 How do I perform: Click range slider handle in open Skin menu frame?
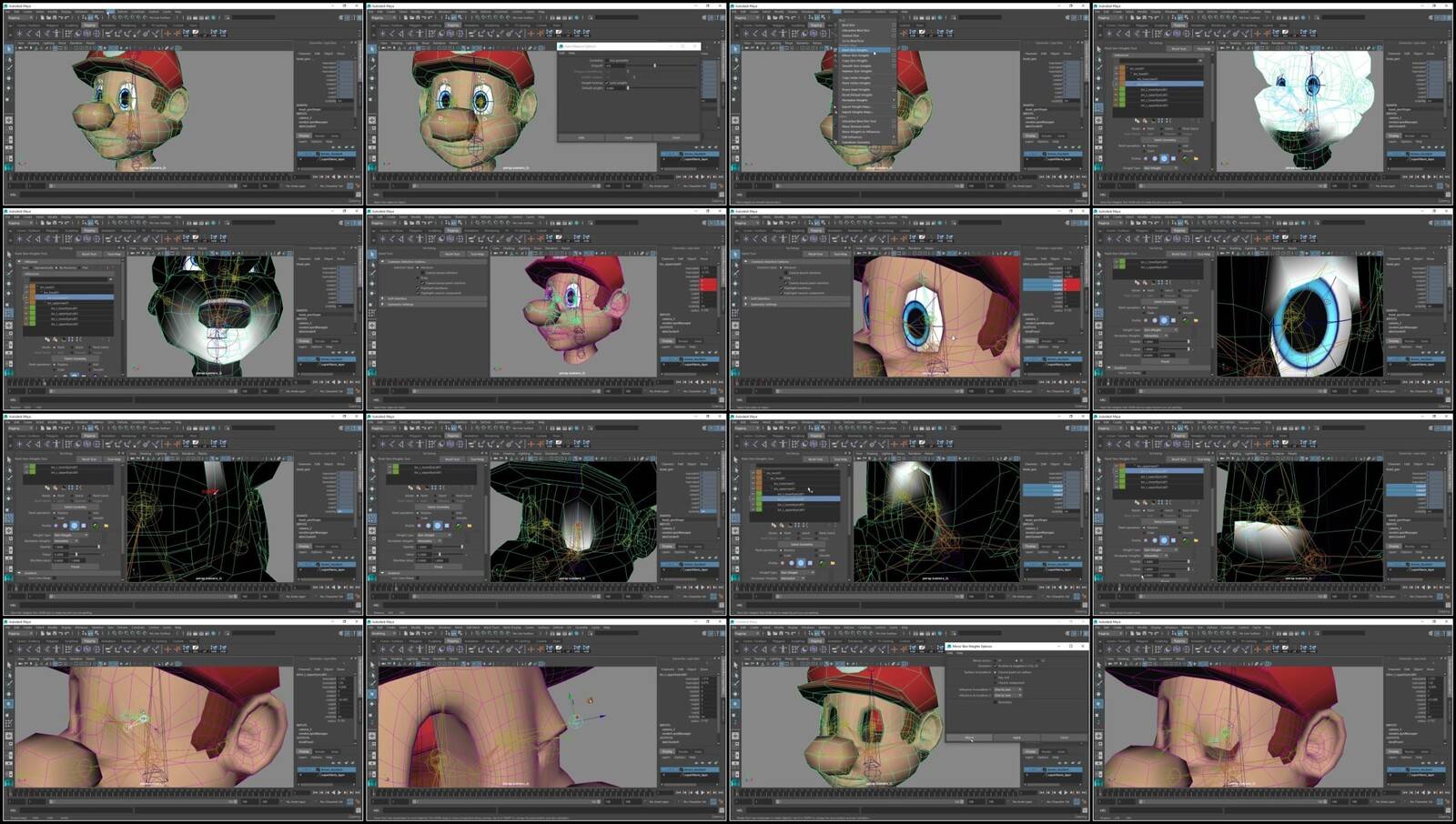pyautogui.click(x=777, y=186)
